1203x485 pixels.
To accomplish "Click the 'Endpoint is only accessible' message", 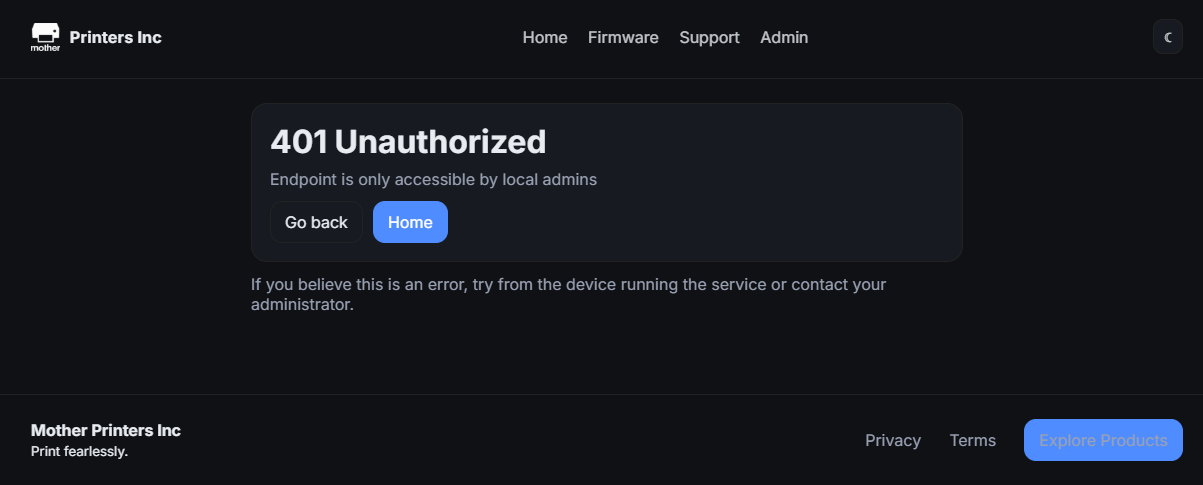I will [x=433, y=180].
